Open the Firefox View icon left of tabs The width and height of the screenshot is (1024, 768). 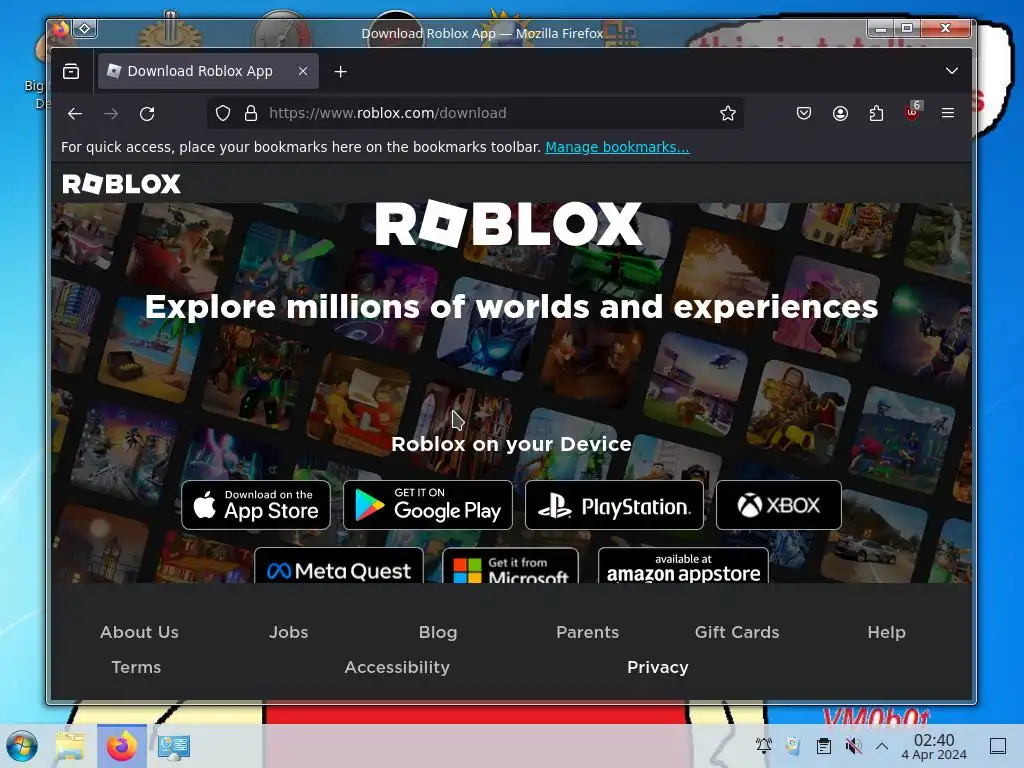[x=71, y=71]
